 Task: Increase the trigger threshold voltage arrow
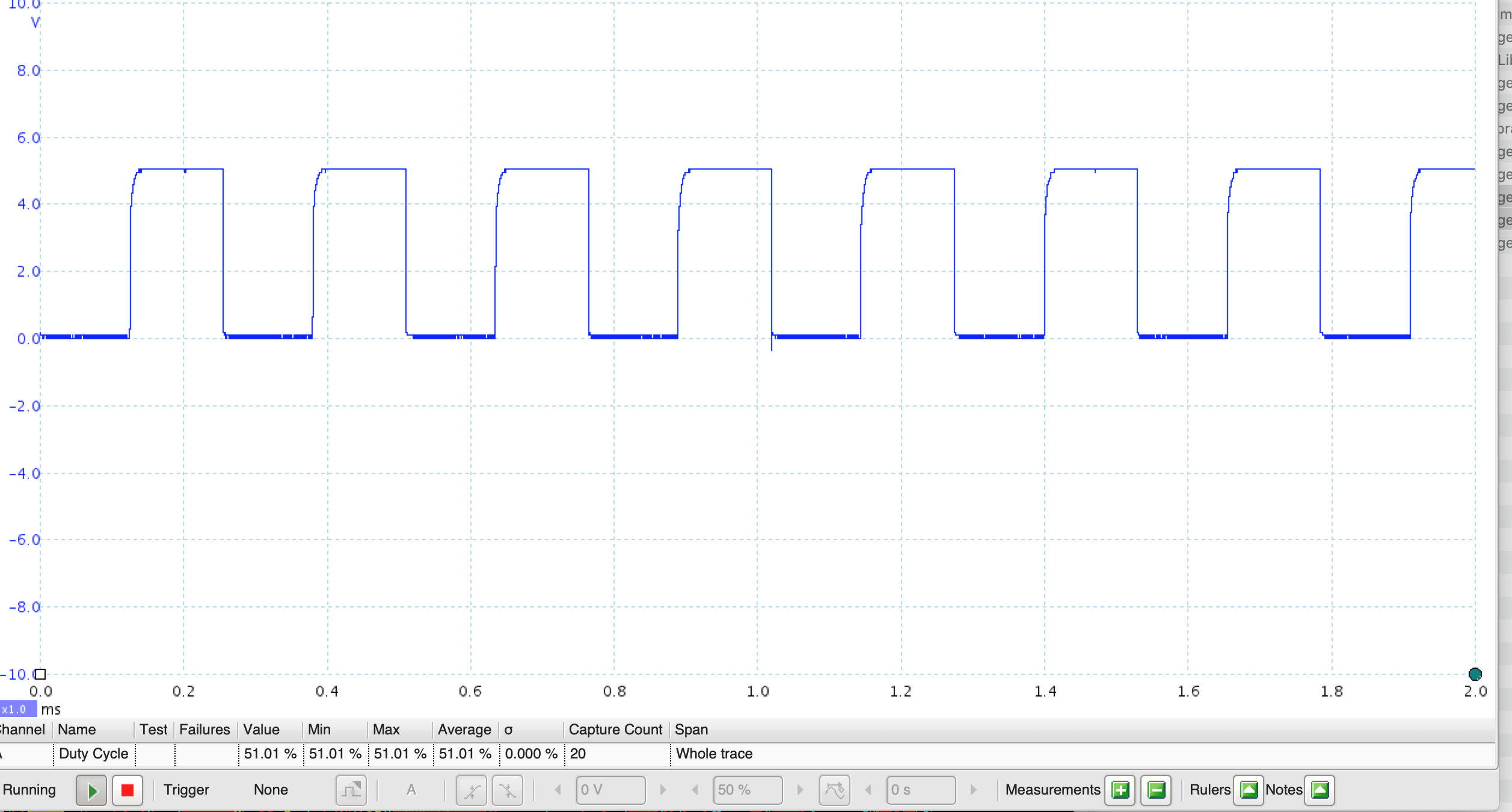[663, 790]
